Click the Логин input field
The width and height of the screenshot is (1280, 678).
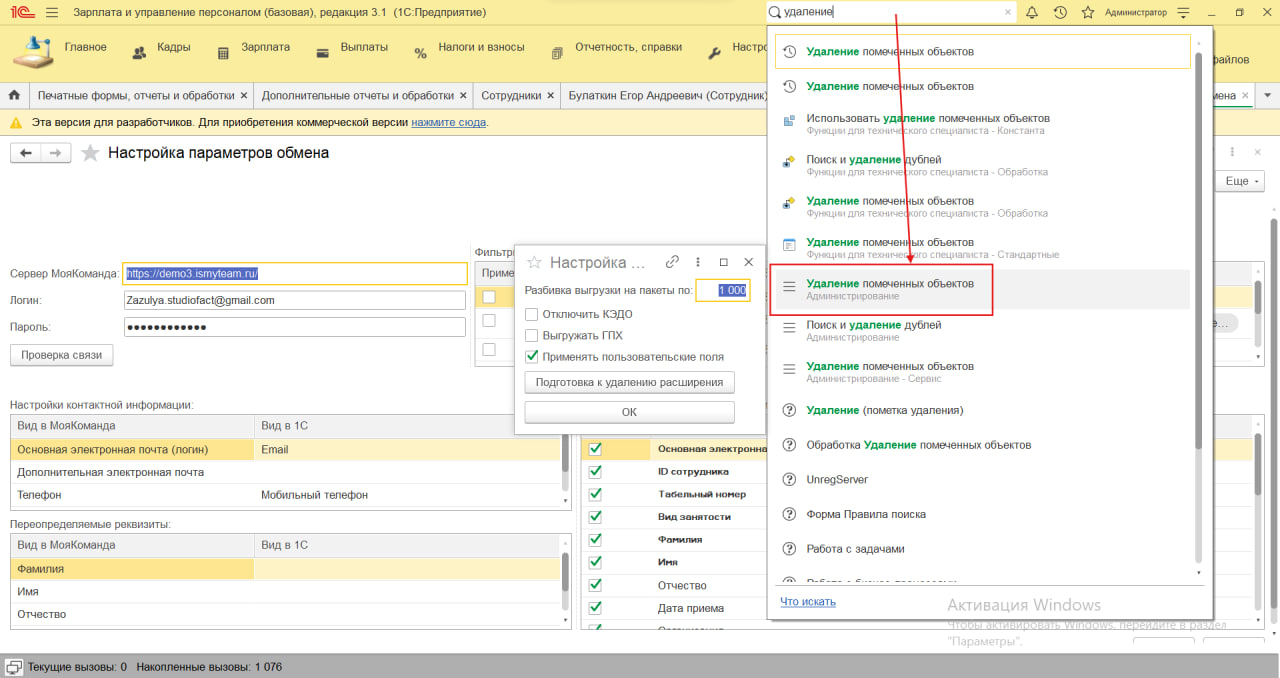pos(295,300)
